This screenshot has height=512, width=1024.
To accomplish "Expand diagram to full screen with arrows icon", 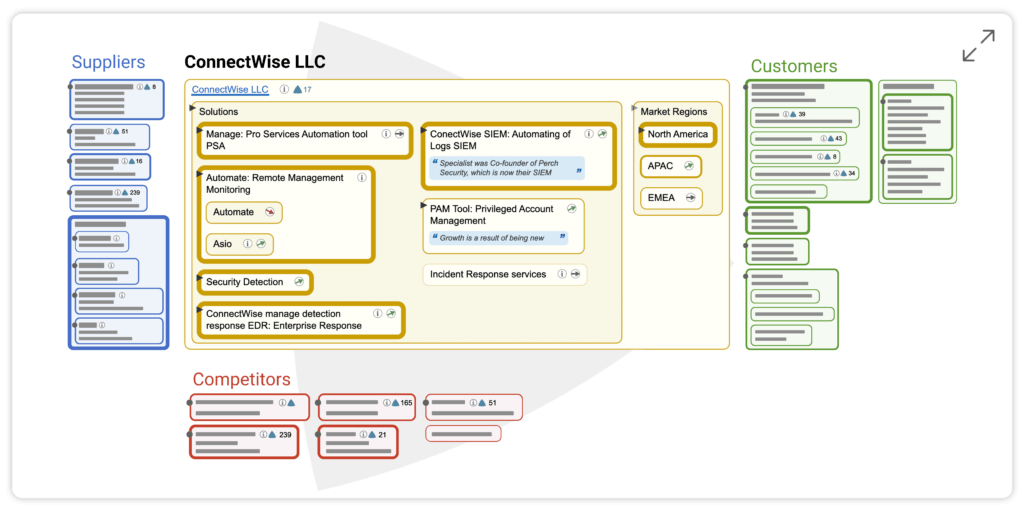I will point(978,46).
